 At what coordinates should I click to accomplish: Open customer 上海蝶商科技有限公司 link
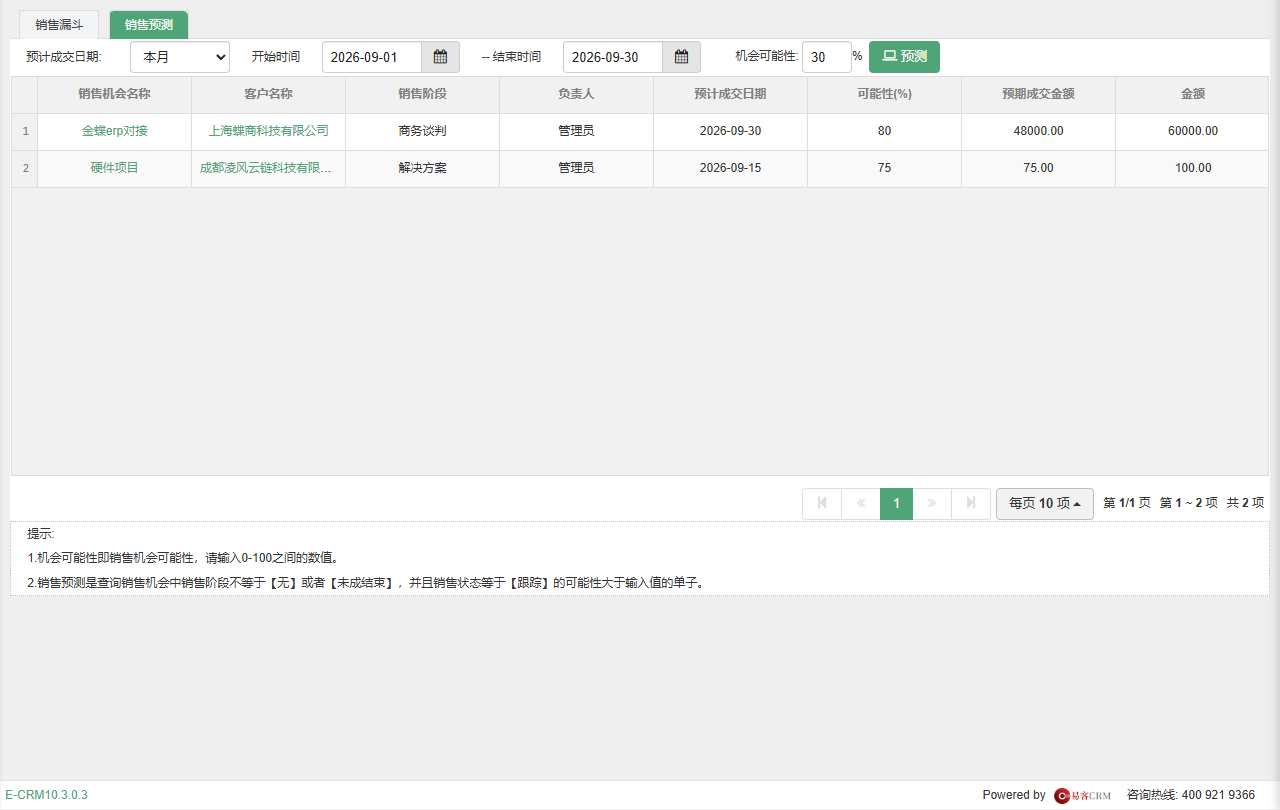point(268,131)
